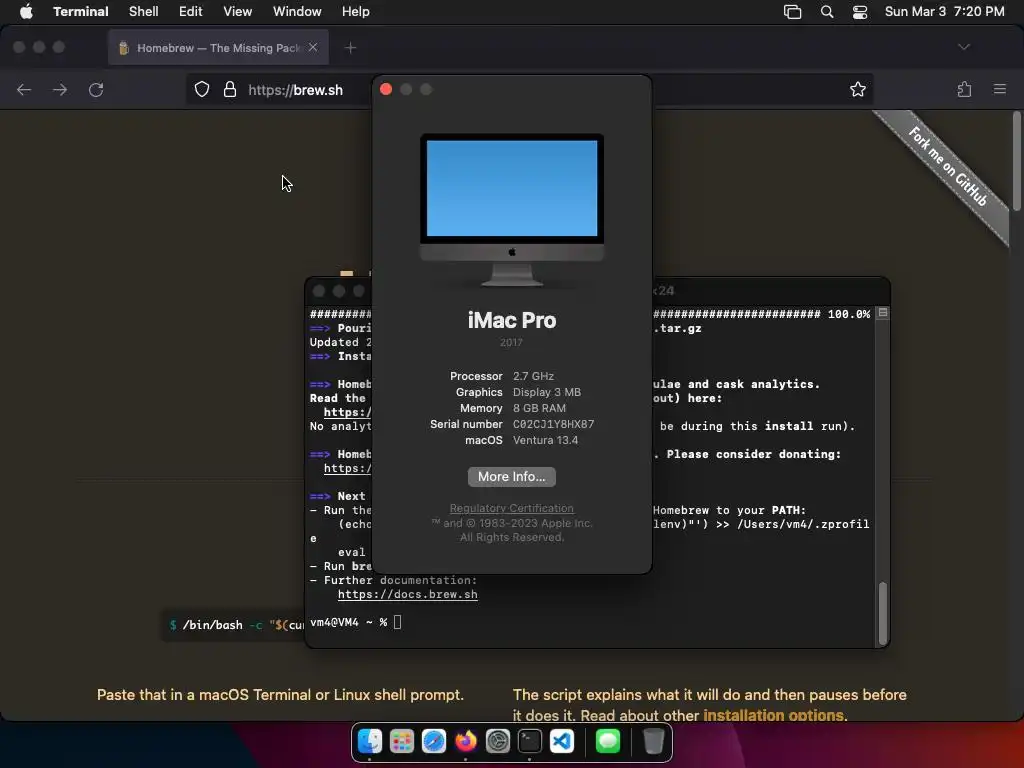The width and height of the screenshot is (1024, 768).
Task: Open the Edit menu
Action: coord(191,12)
